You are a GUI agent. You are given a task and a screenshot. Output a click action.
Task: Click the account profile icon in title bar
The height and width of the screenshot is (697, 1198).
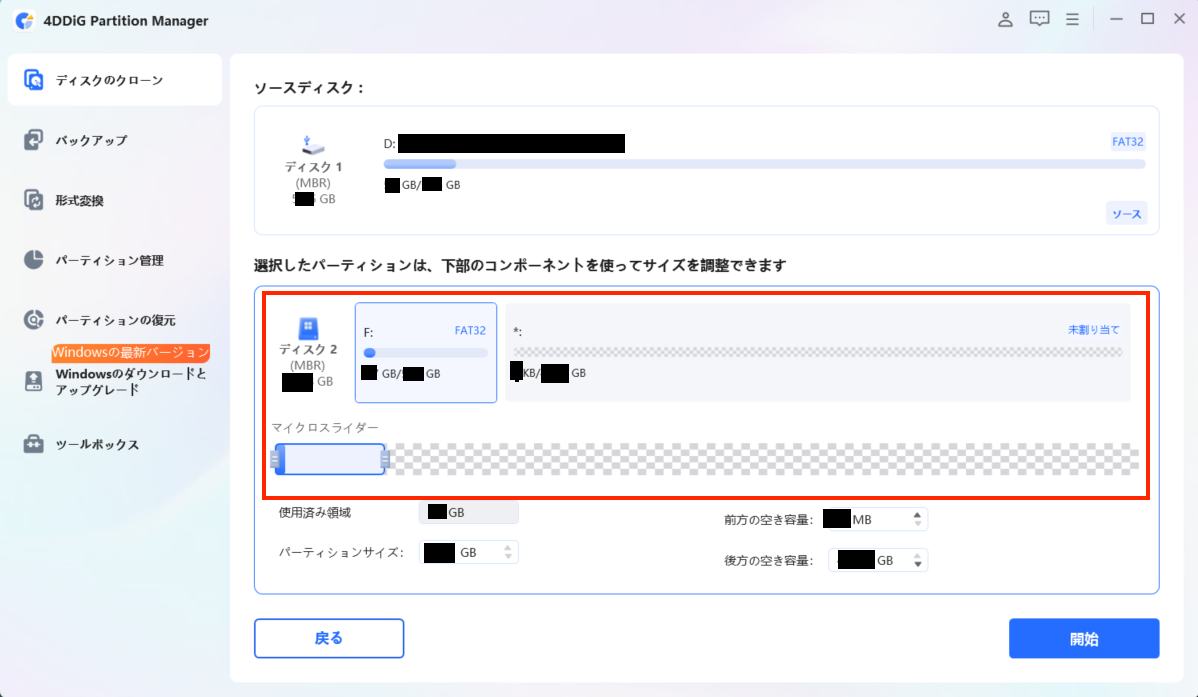pyautogui.click(x=1005, y=19)
